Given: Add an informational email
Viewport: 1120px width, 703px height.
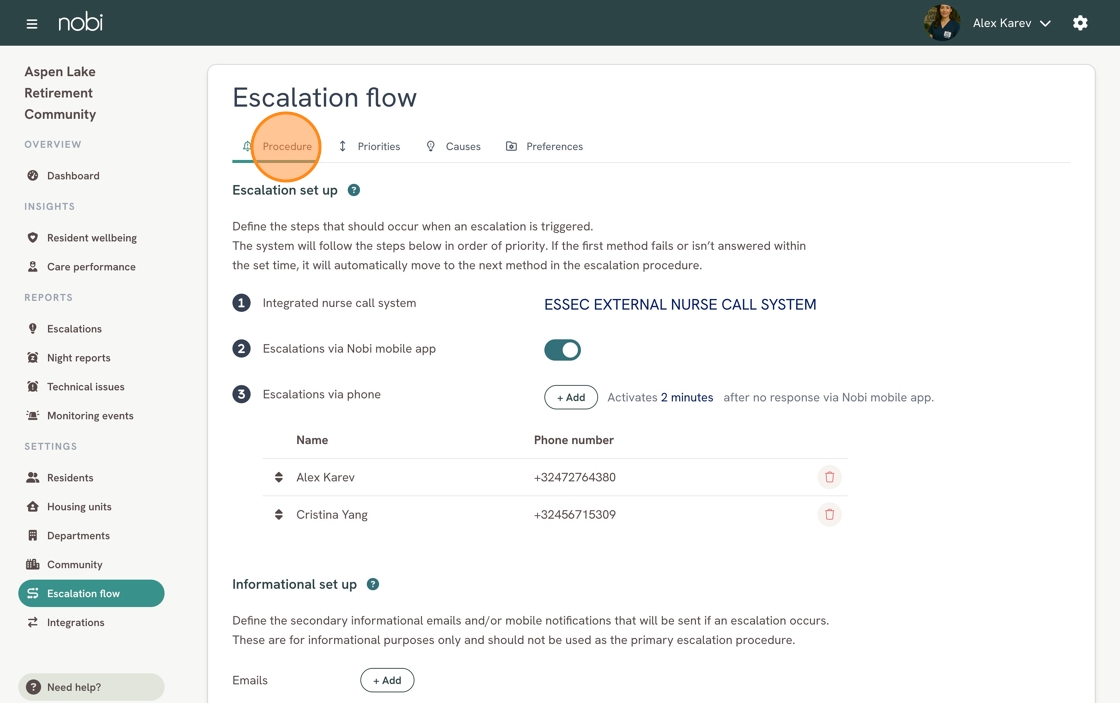Looking at the screenshot, I should [387, 680].
